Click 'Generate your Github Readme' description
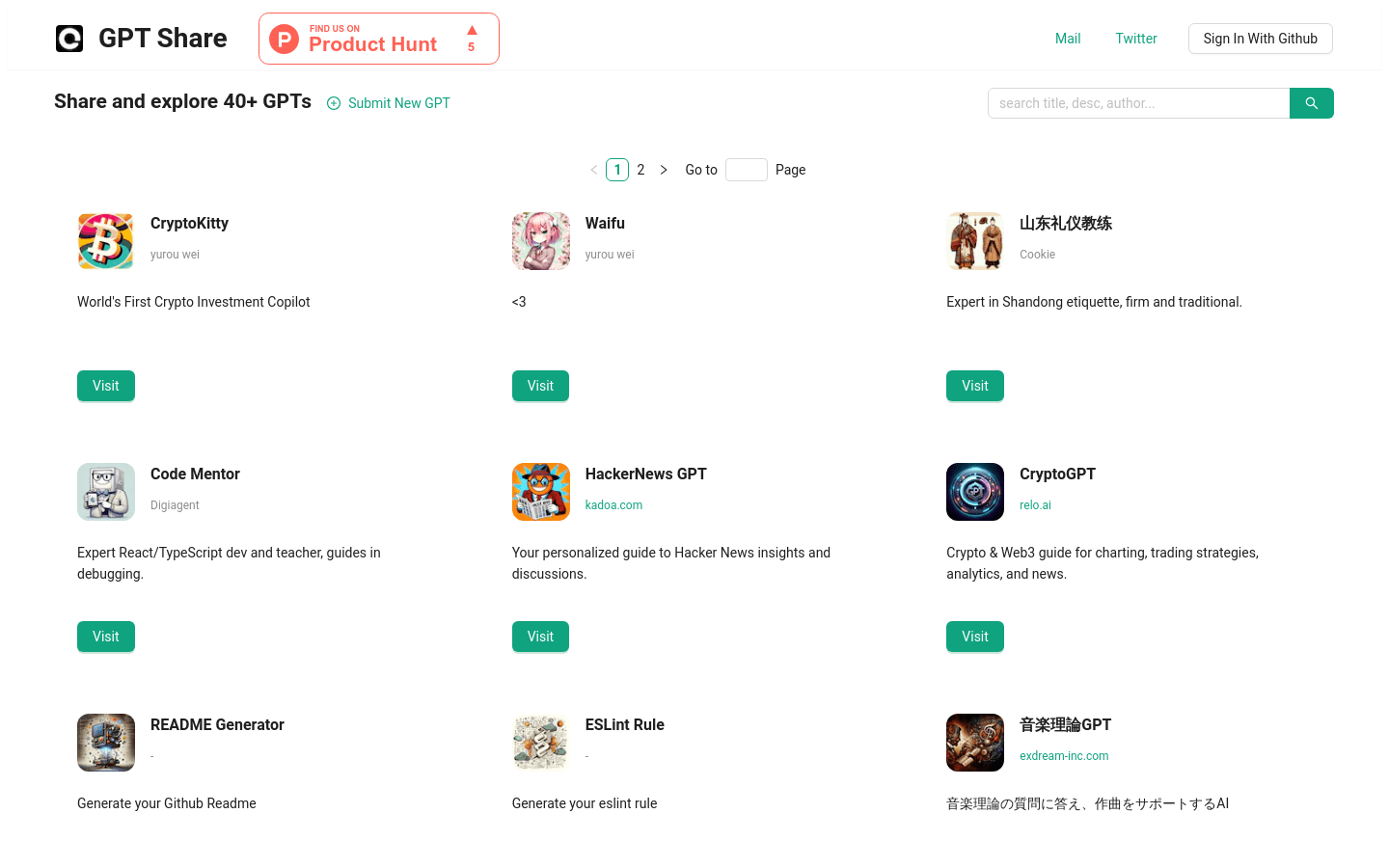Viewport: 1389px width, 868px height. pos(167,803)
